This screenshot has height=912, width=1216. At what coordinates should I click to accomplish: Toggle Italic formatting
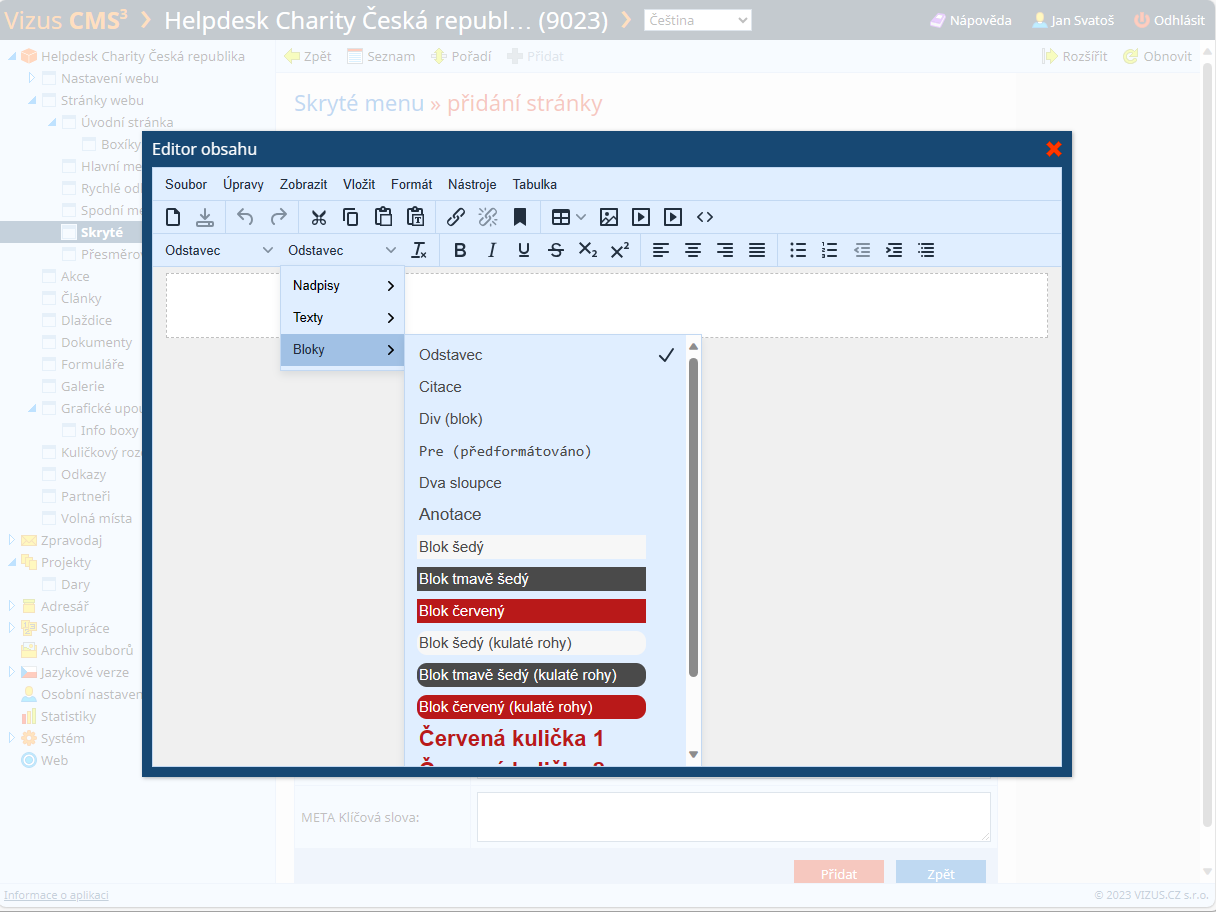tap(492, 250)
